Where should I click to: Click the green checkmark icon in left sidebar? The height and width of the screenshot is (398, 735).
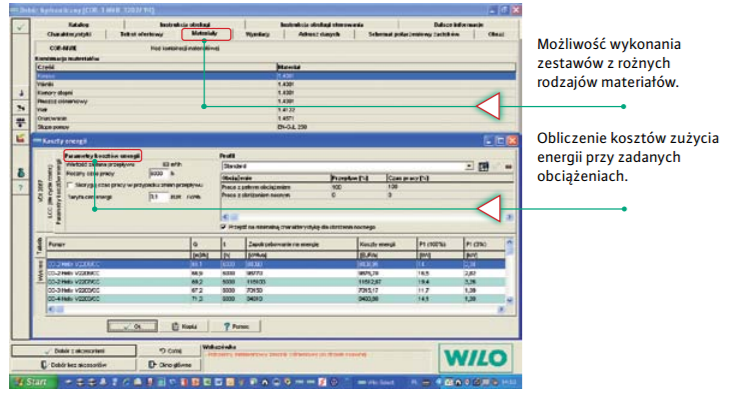pos(20,27)
